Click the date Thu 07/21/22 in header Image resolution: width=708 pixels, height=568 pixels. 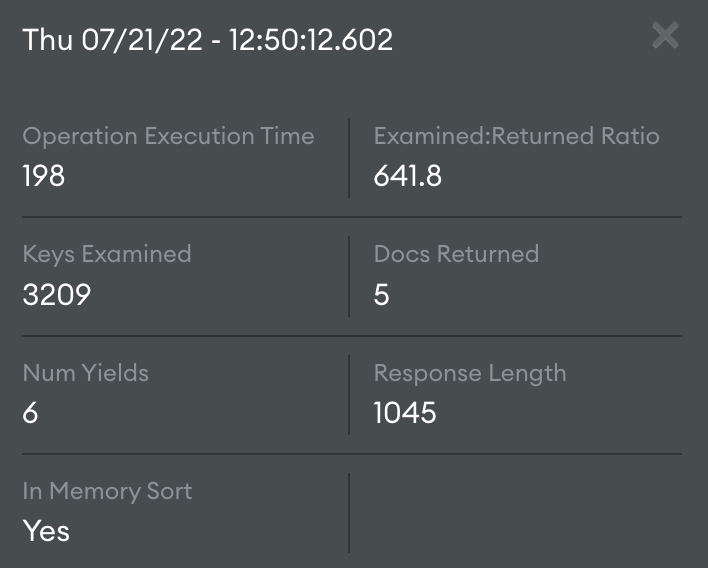pos(108,39)
